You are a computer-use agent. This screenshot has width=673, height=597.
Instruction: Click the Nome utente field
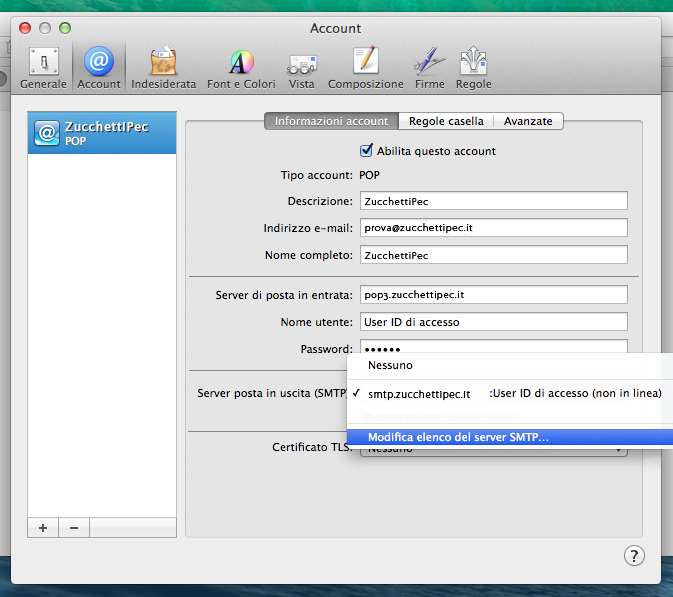(494, 322)
